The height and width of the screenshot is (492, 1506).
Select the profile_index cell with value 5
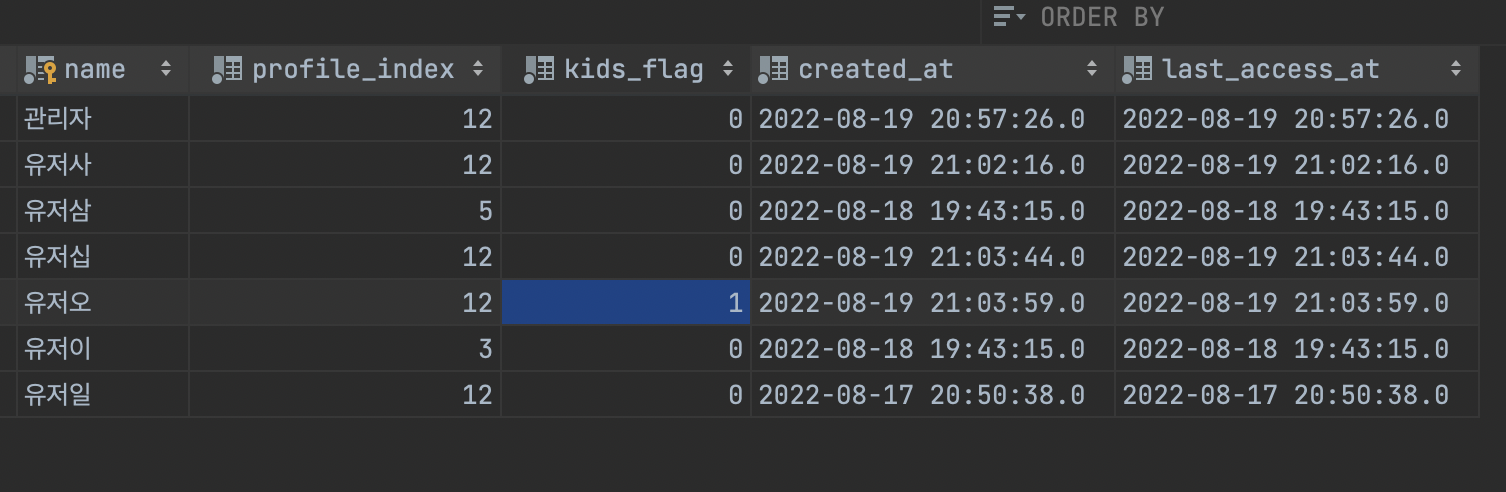point(345,211)
